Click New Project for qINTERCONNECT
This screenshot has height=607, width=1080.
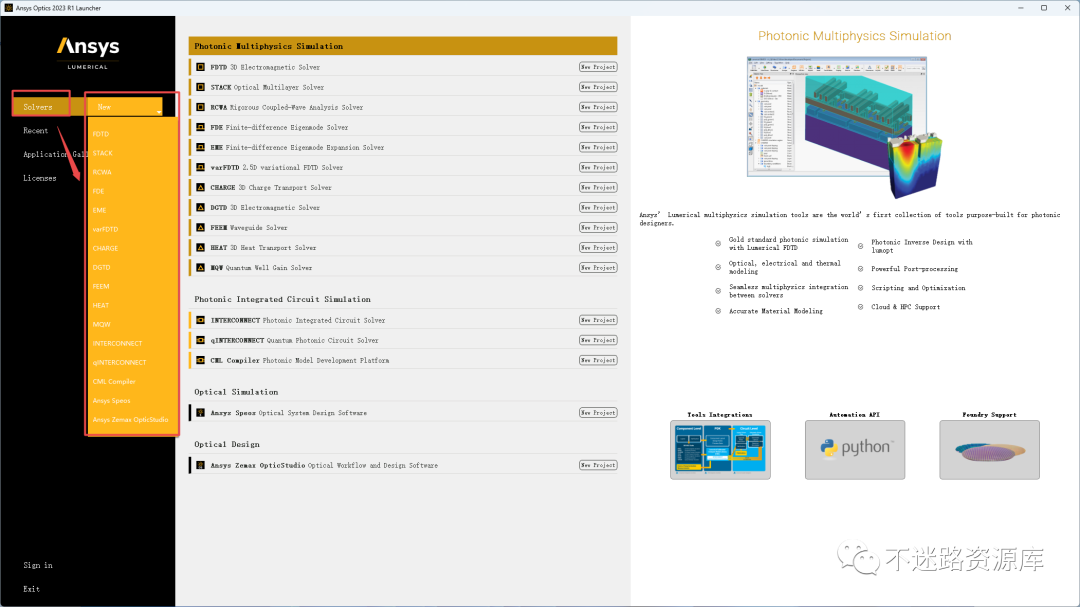coord(598,340)
